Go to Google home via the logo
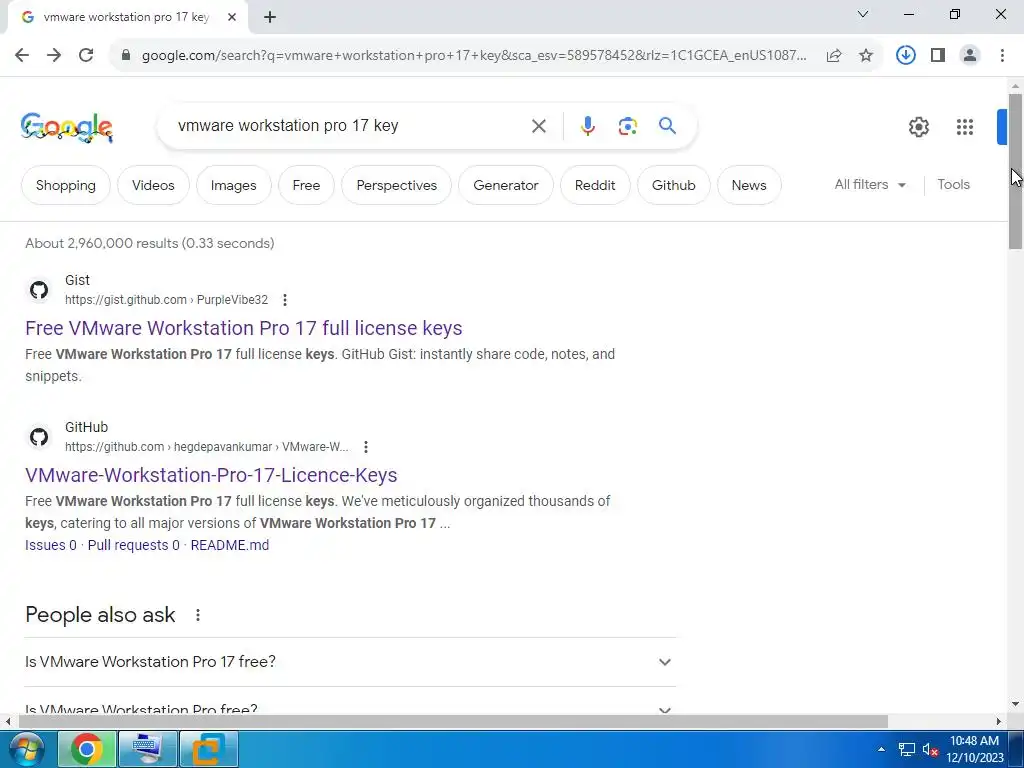This screenshot has height=768, width=1024. pos(67,127)
